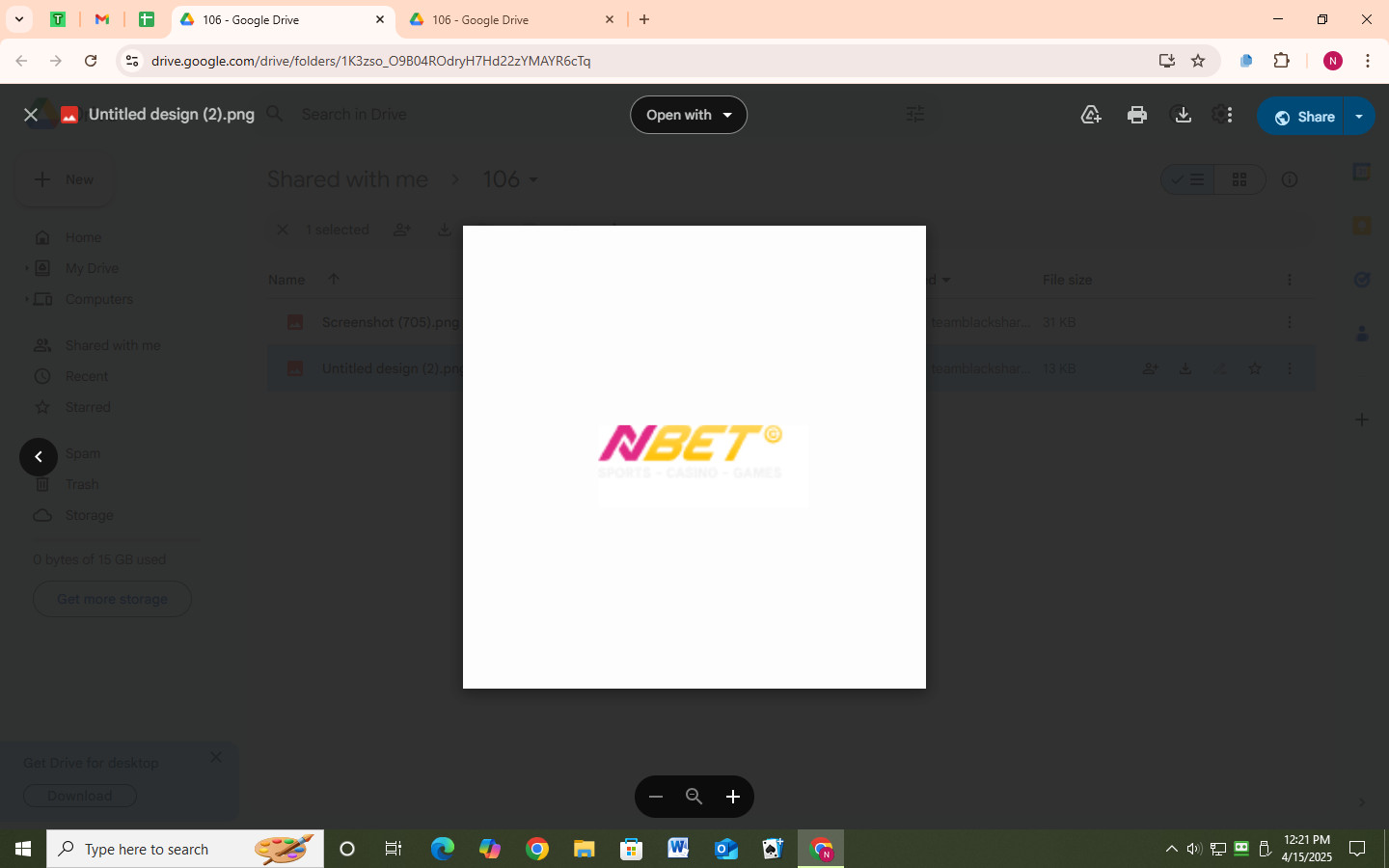Sort by Name column header

[x=286, y=280]
